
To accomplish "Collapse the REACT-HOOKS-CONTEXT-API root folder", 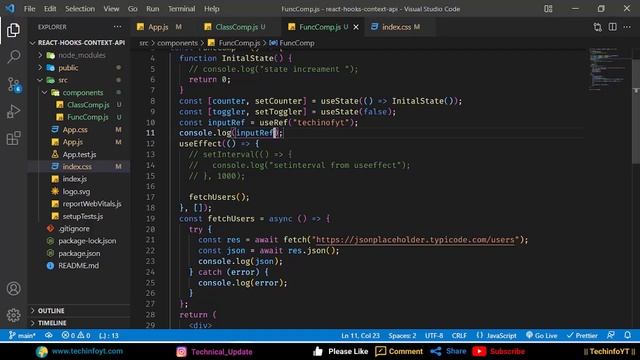I will (78, 42).
